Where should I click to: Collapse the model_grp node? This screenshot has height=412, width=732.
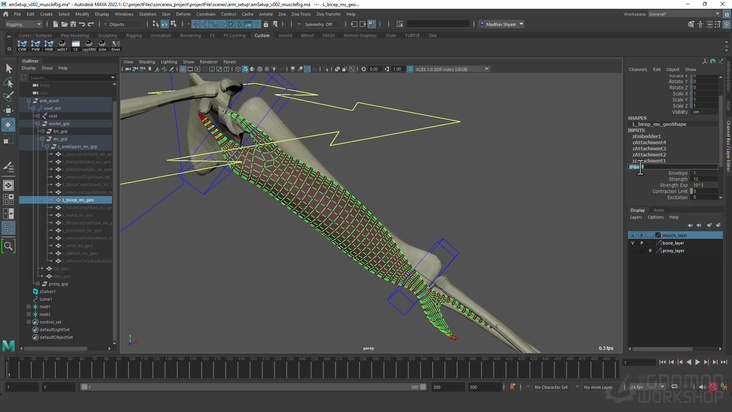point(38,124)
